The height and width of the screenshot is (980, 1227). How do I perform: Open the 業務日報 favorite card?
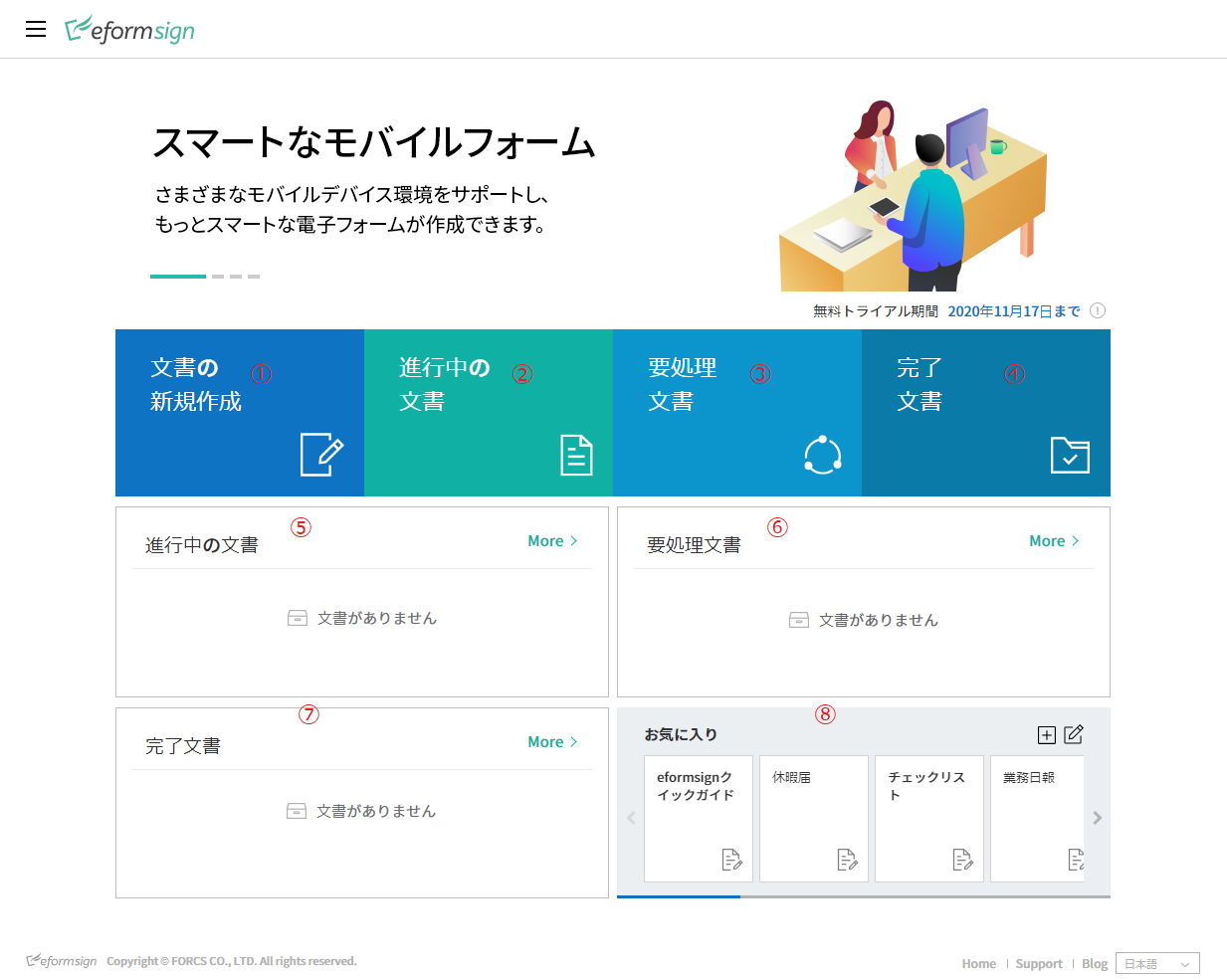[x=1037, y=819]
